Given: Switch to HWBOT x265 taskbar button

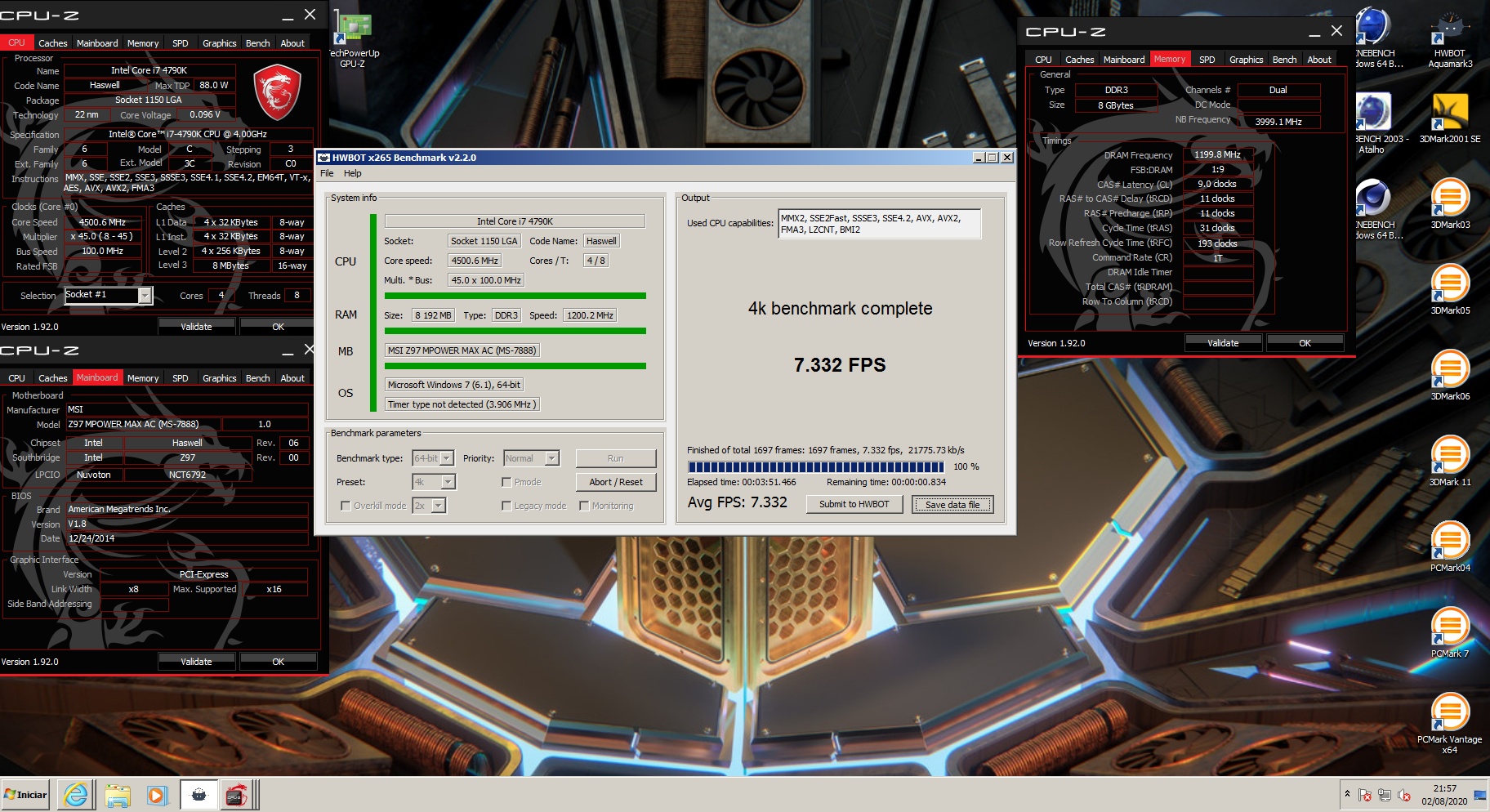Looking at the screenshot, I should click(199, 794).
